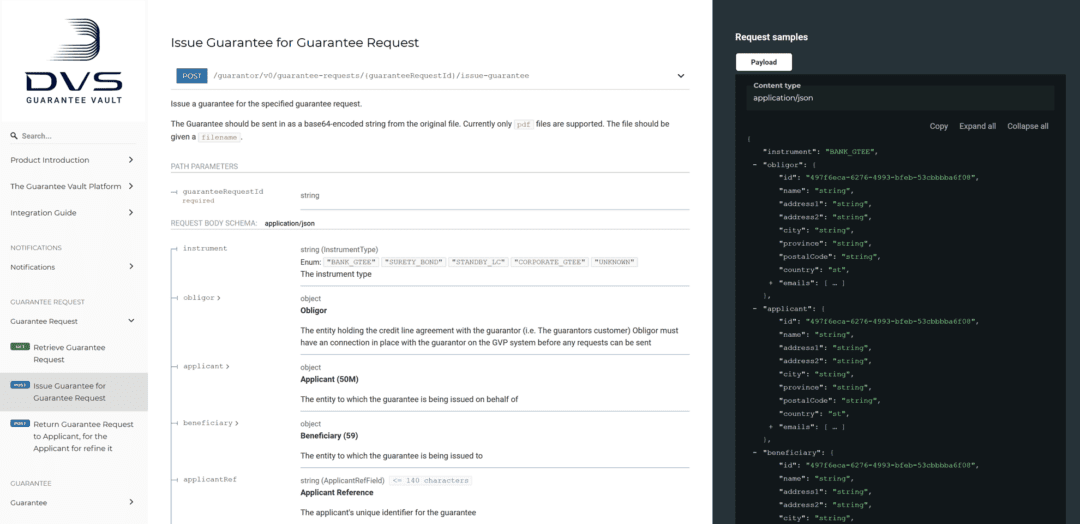Click the "UNKNOWN" enum value

pyautogui.click(x=614, y=262)
